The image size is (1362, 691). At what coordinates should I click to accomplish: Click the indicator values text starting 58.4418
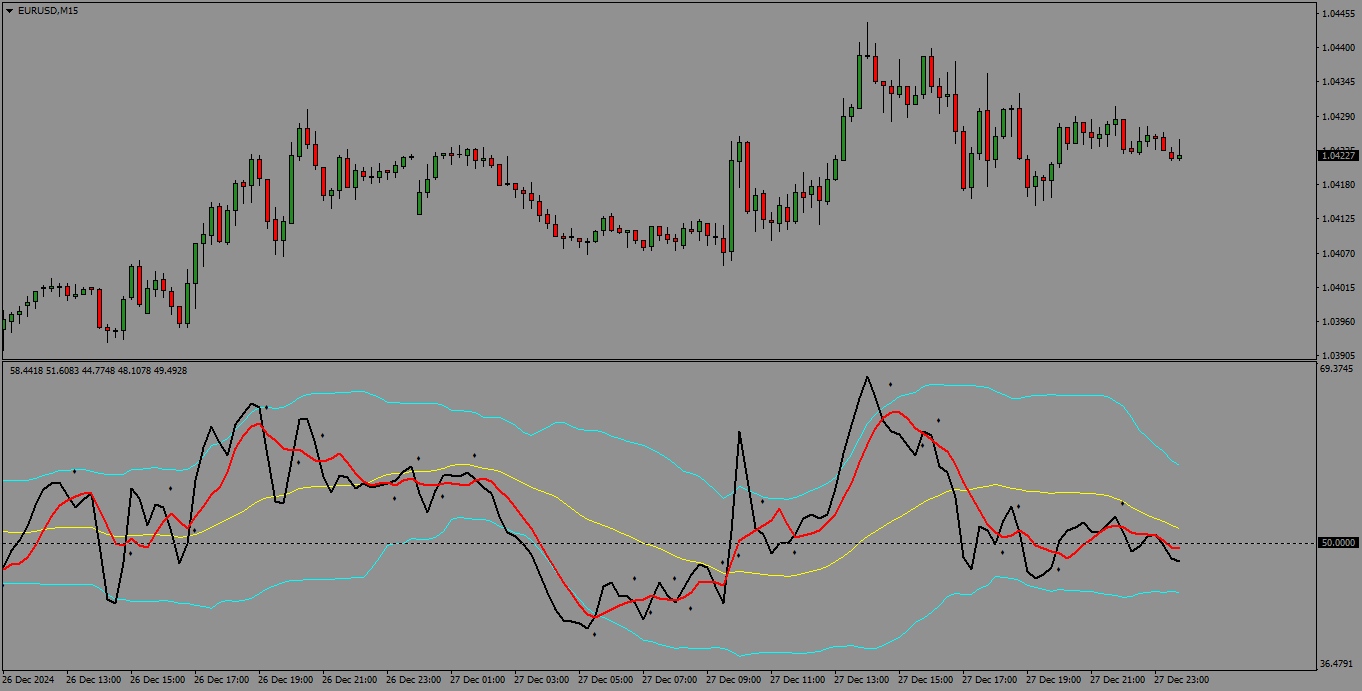tap(98, 371)
